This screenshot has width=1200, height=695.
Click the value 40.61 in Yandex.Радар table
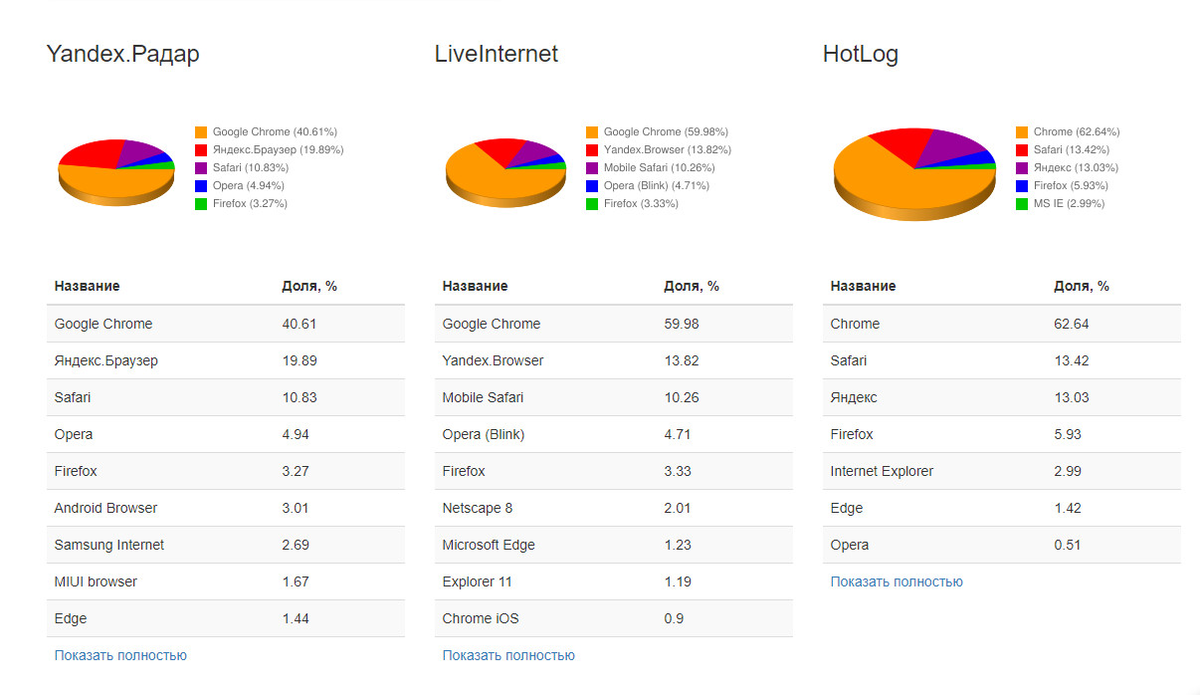point(299,324)
